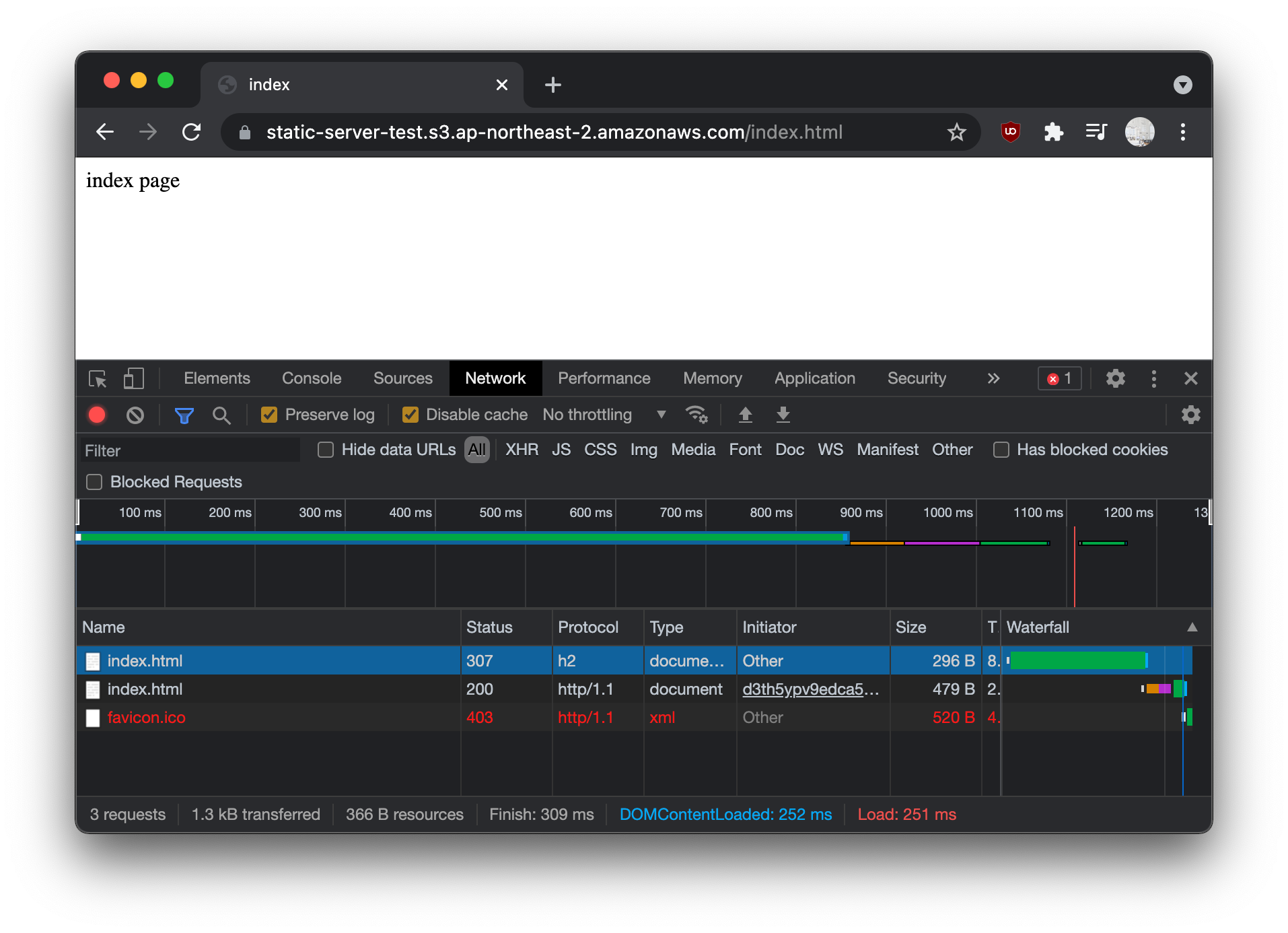Switch to the Elements tab
The width and height of the screenshot is (1288, 933).
pos(217,378)
